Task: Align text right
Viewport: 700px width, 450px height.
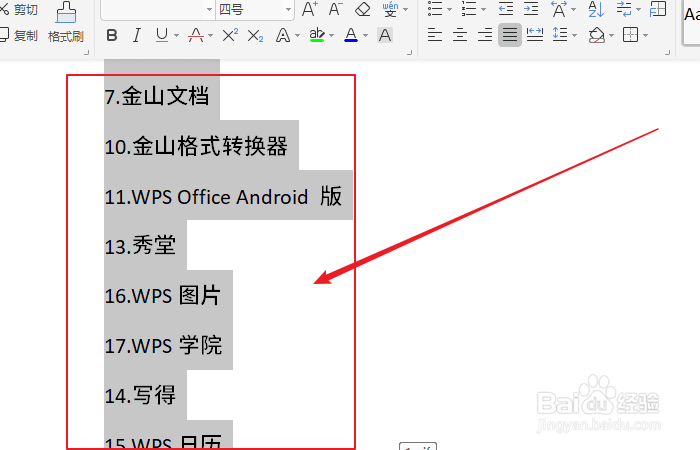Action: coord(485,35)
